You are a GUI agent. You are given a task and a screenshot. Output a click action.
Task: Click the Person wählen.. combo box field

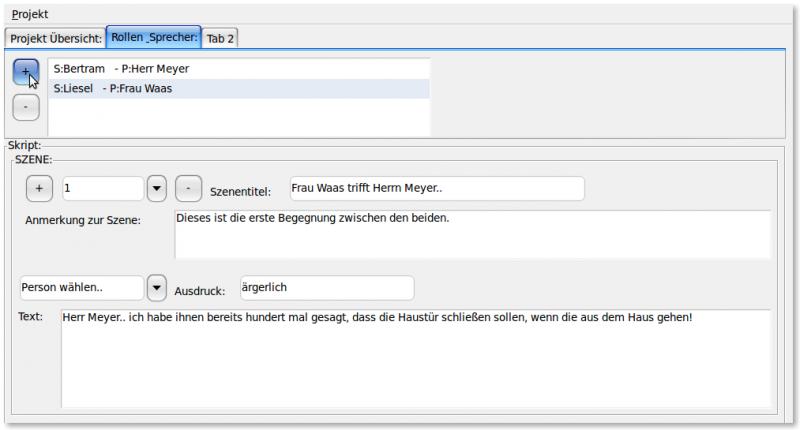click(82, 288)
